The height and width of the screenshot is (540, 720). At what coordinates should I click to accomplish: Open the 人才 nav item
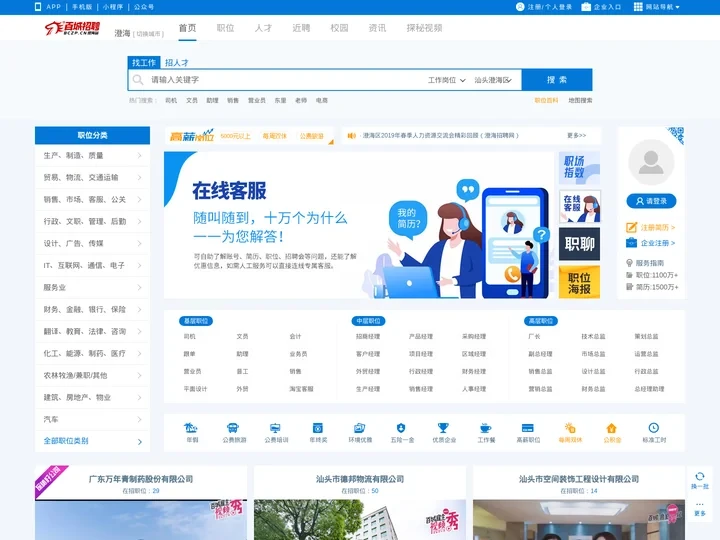pos(263,28)
